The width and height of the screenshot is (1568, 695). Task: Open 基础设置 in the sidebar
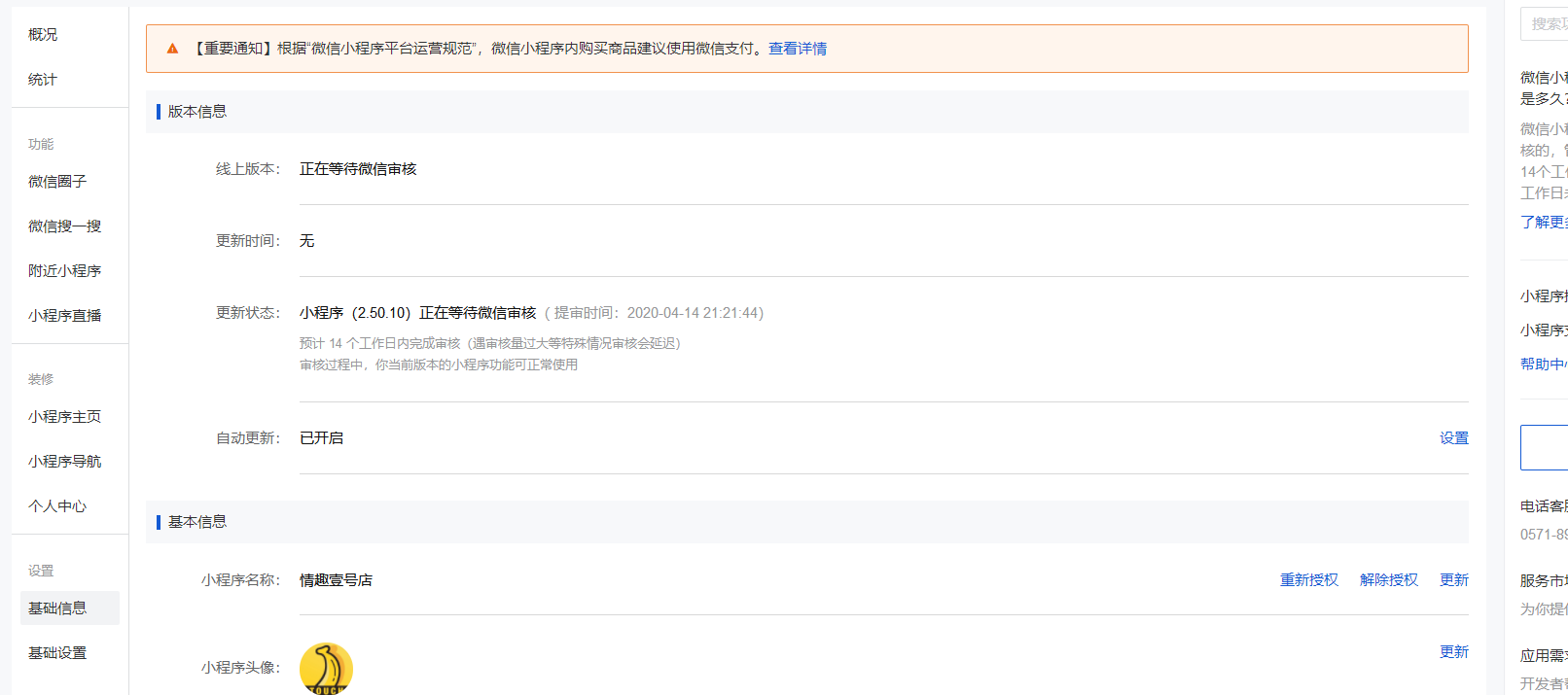coord(57,653)
